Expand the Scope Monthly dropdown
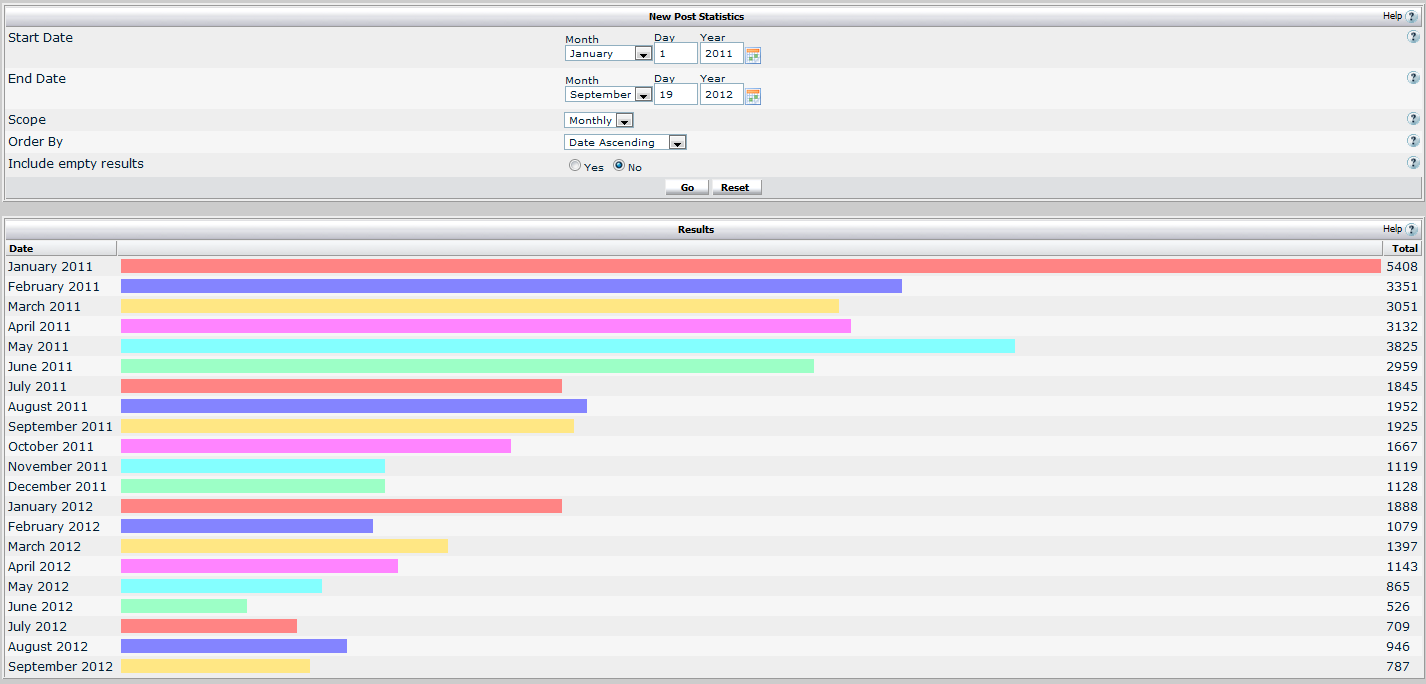 [x=599, y=120]
